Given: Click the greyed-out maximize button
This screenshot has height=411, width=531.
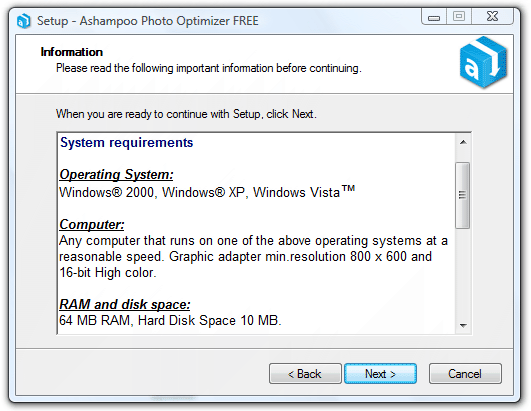Looking at the screenshot, I should click(x=459, y=17).
